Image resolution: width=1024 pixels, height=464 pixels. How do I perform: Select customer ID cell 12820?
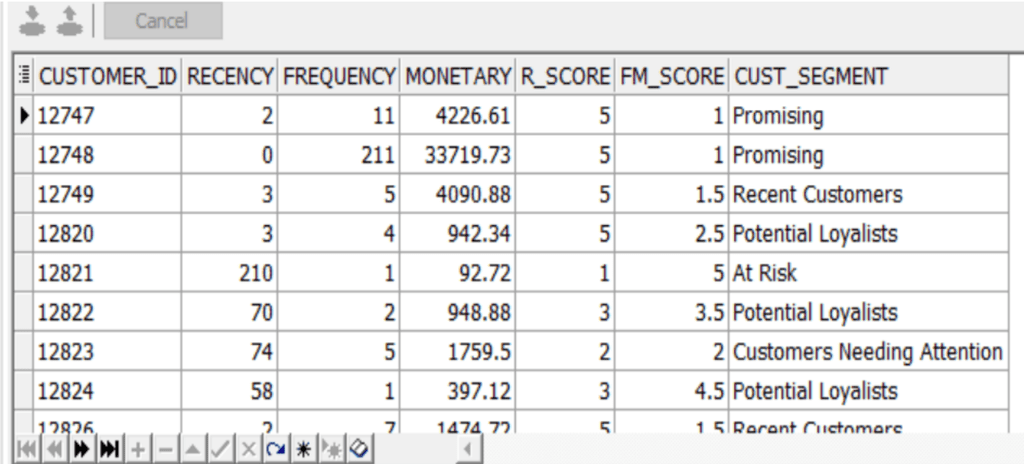tap(107, 233)
